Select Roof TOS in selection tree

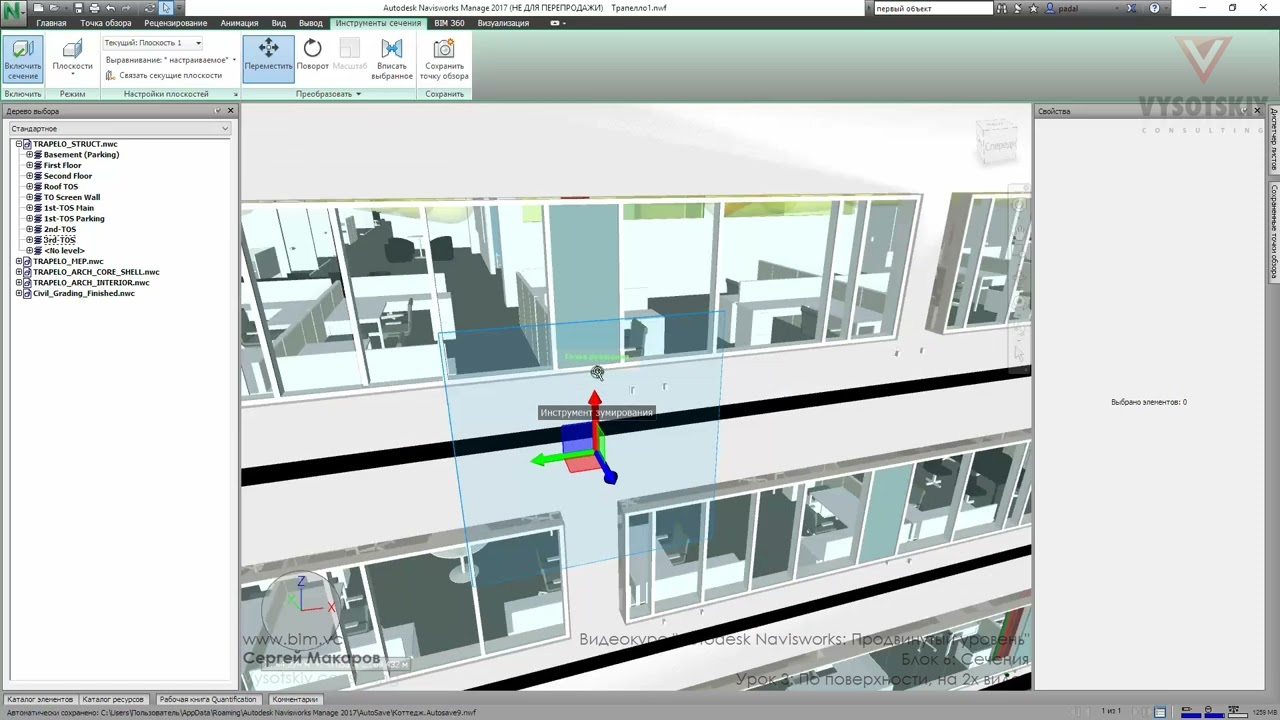click(61, 187)
